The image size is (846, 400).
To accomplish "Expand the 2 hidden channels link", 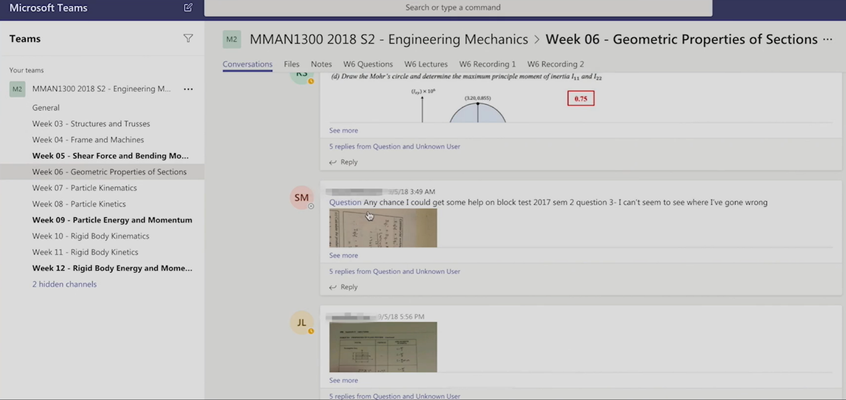I will click(x=64, y=284).
